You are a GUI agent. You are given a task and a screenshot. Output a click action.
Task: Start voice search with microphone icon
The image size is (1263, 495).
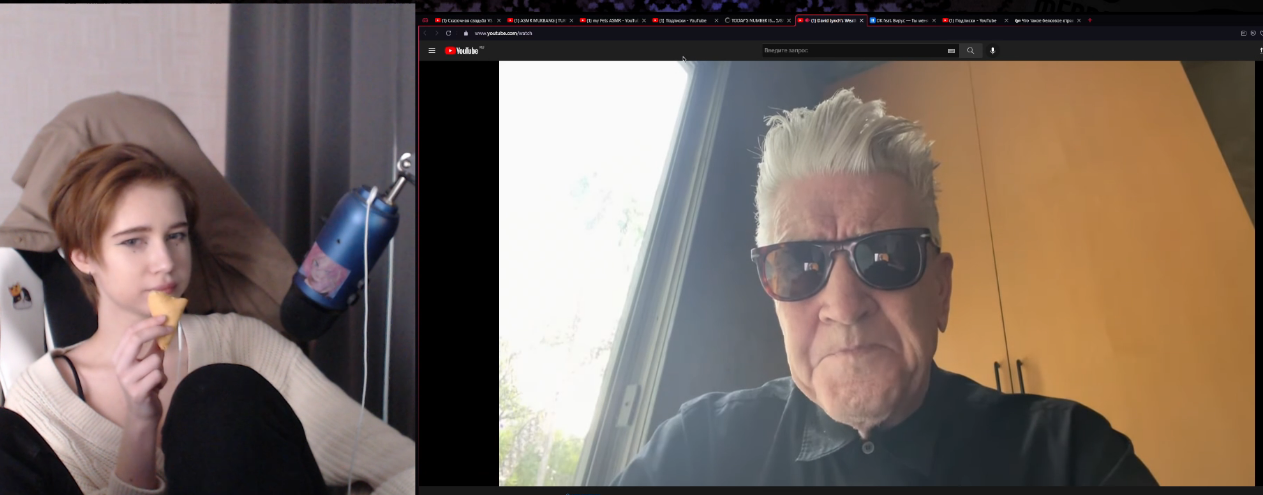[993, 50]
